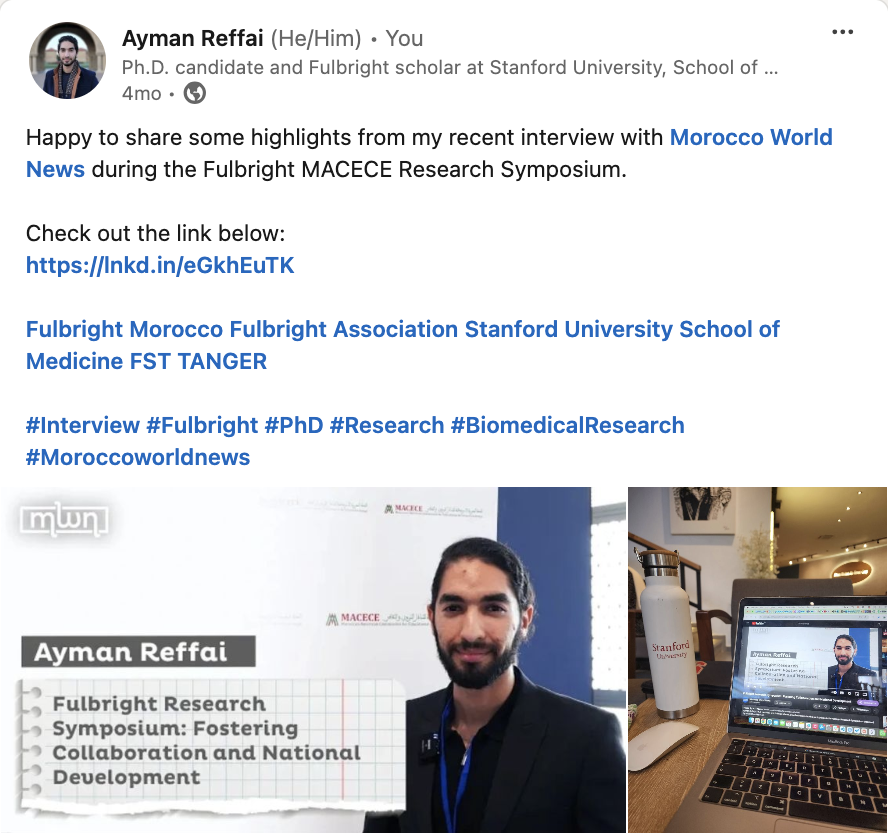The height and width of the screenshot is (836, 888).
Task: Click the #Fulbright hashtag
Action: tap(202, 425)
